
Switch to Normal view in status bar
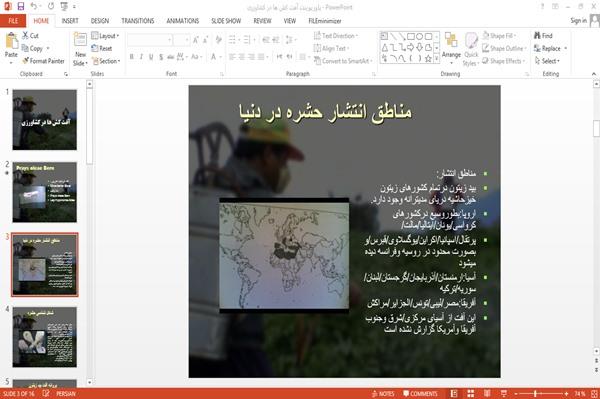(x=454, y=394)
